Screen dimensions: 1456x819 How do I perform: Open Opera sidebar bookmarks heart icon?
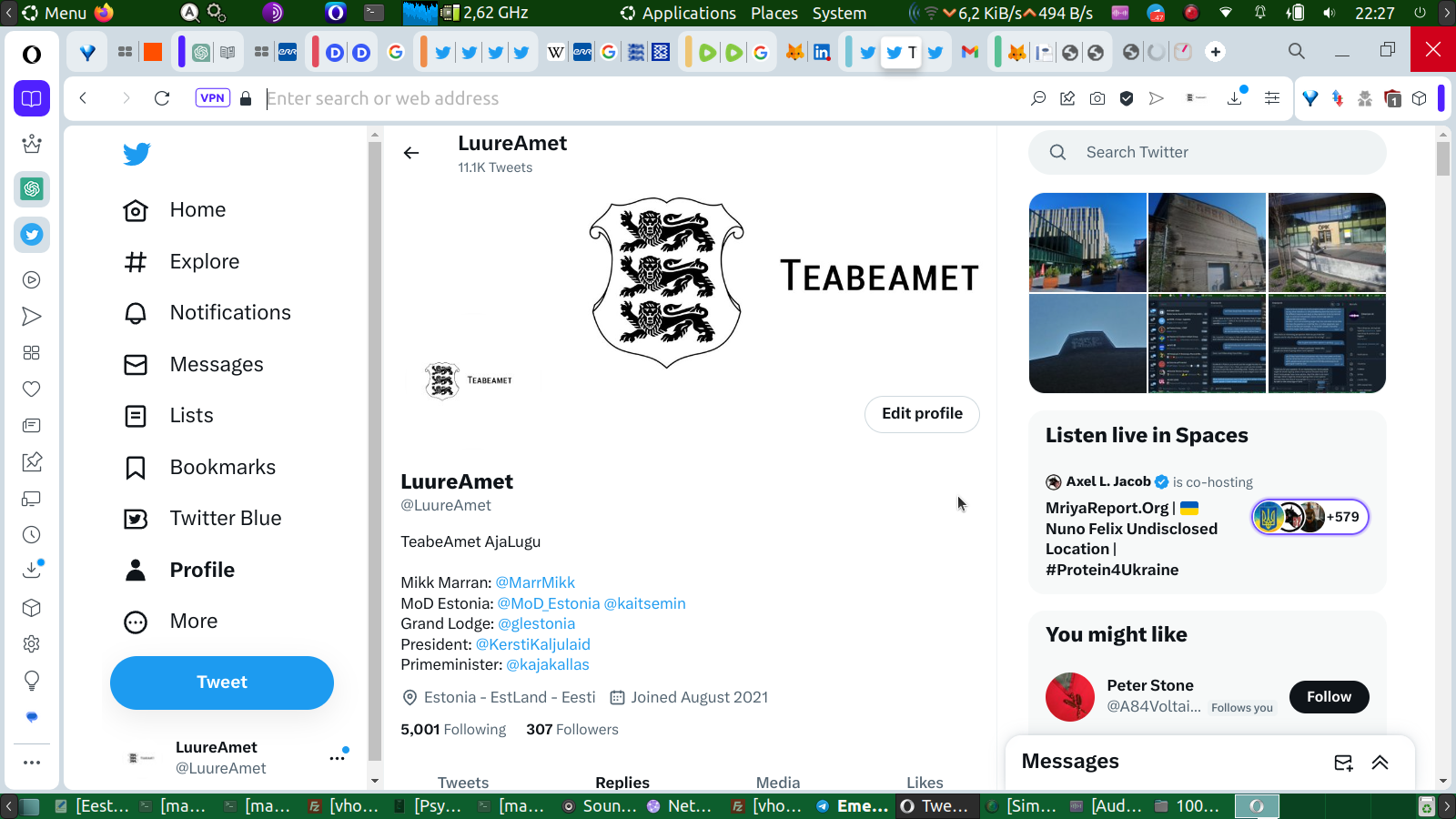pos(32,389)
